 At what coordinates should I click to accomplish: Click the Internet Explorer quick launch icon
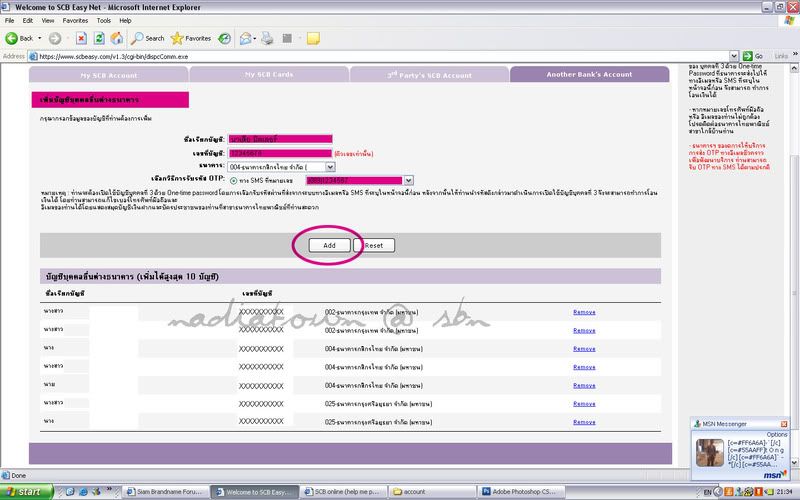point(83,492)
